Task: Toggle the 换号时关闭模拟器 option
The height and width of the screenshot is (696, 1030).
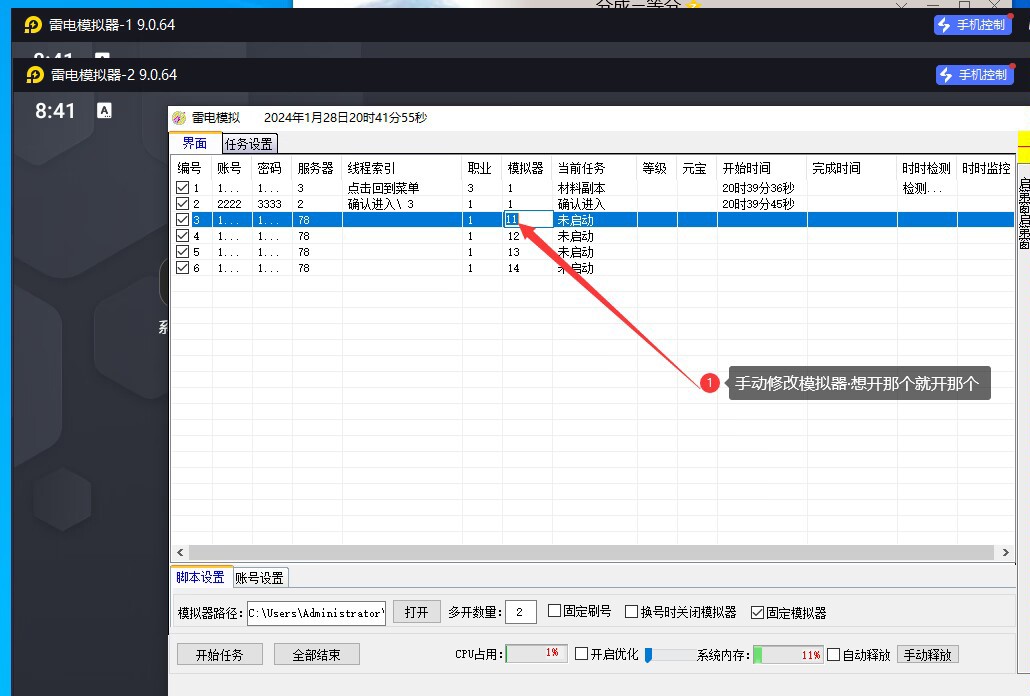Action: coord(631,612)
